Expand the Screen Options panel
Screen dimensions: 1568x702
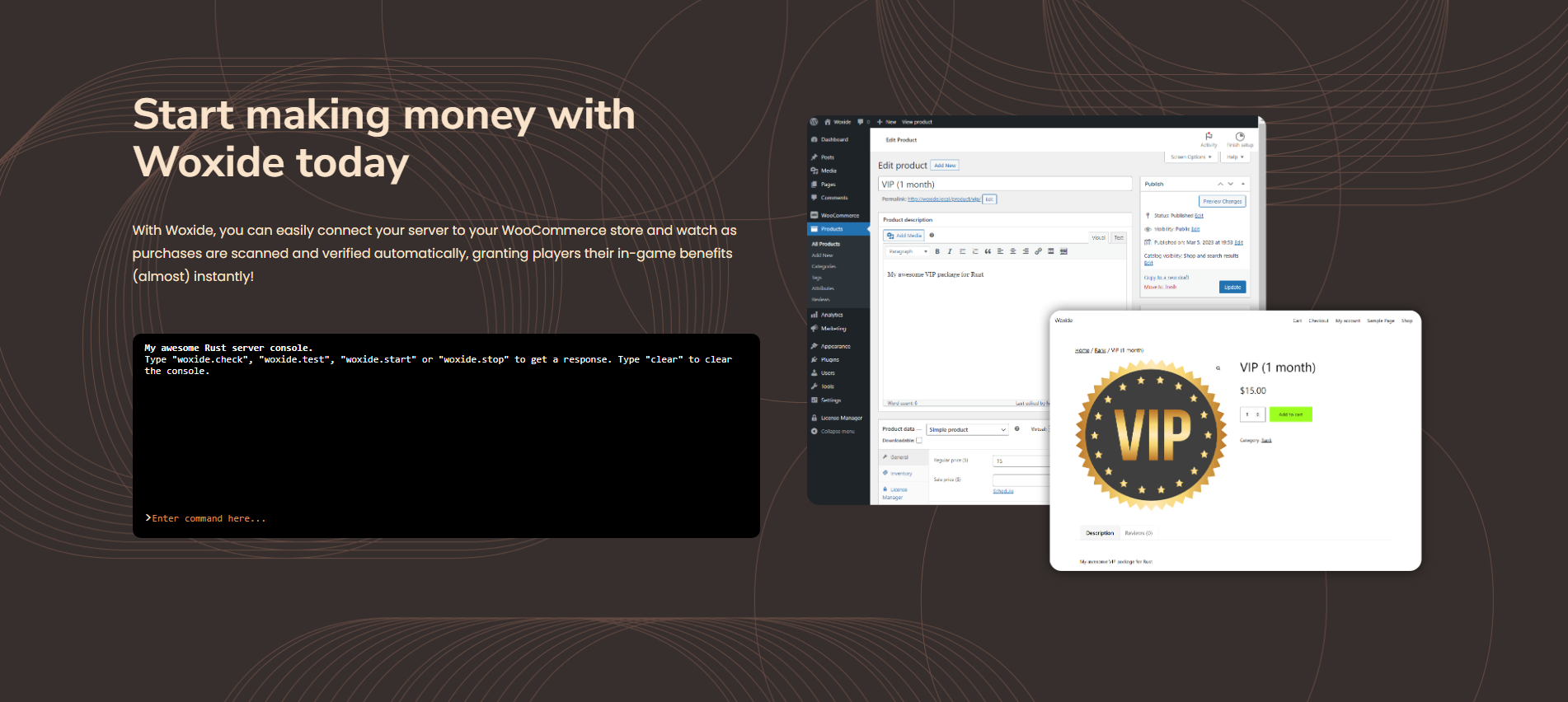click(x=1190, y=157)
